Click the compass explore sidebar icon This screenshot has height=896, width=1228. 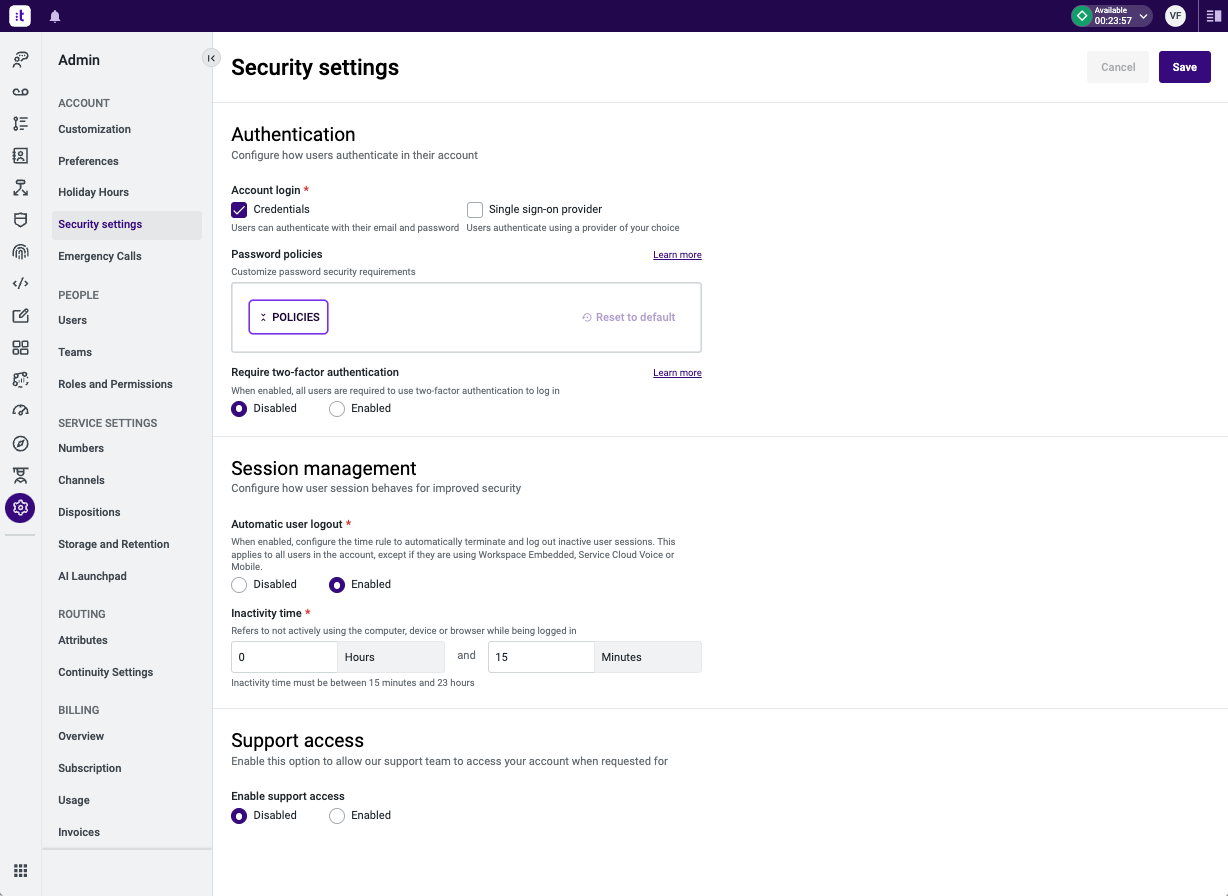tap(20, 443)
